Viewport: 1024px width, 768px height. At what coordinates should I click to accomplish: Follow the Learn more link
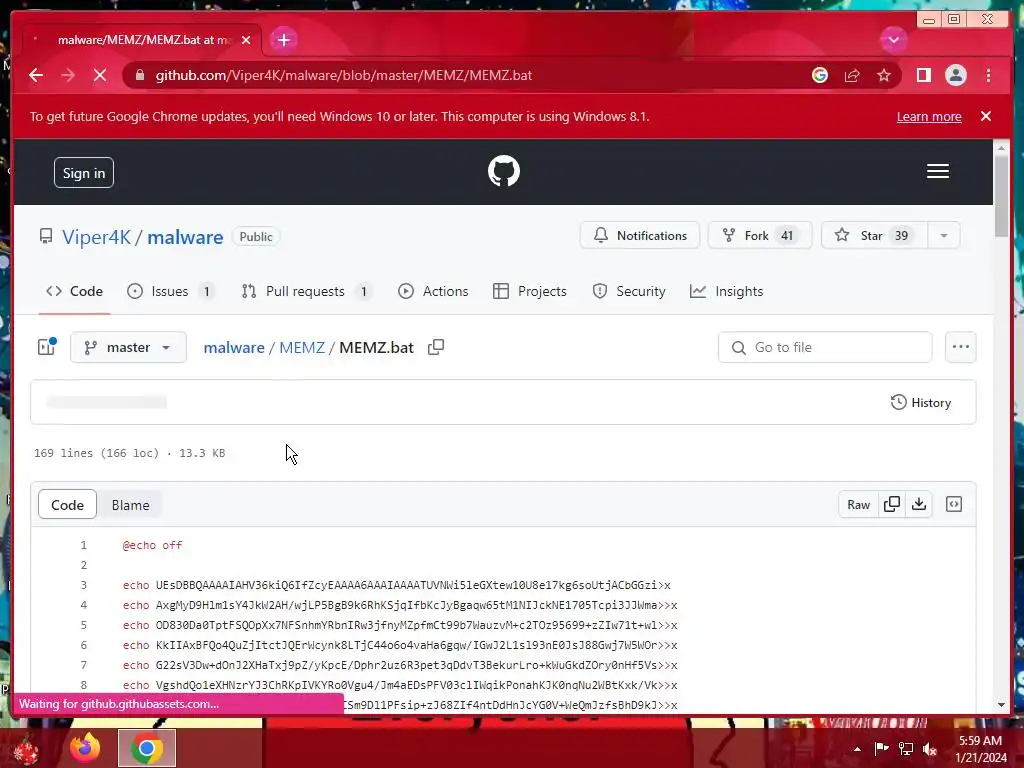(x=929, y=116)
